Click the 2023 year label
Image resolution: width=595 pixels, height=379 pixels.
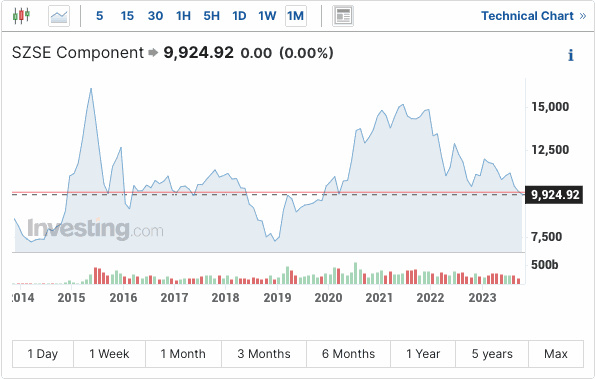coord(482,297)
